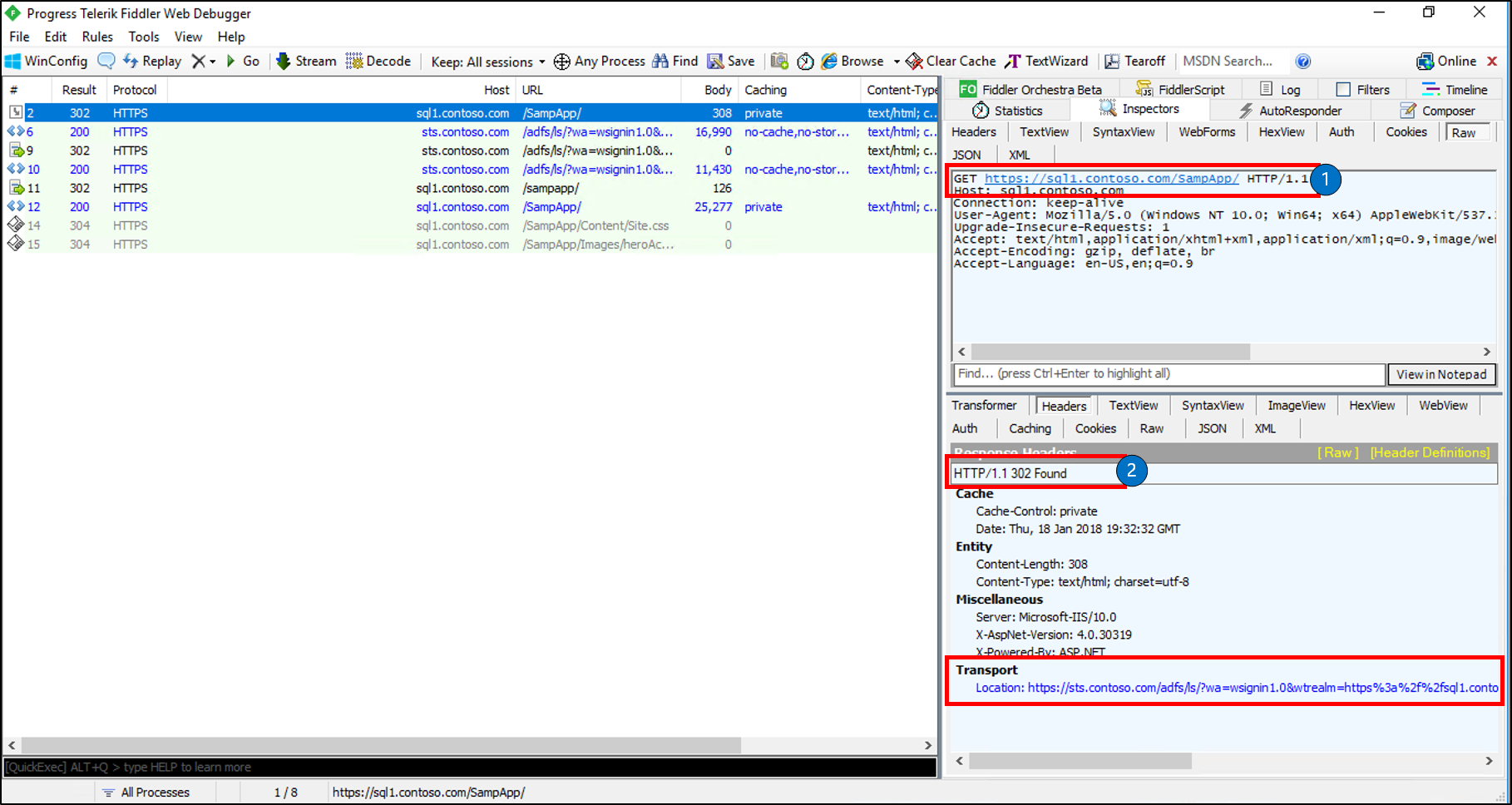Click the camera screenshot icon
The image size is (1512, 805).
pos(779,61)
